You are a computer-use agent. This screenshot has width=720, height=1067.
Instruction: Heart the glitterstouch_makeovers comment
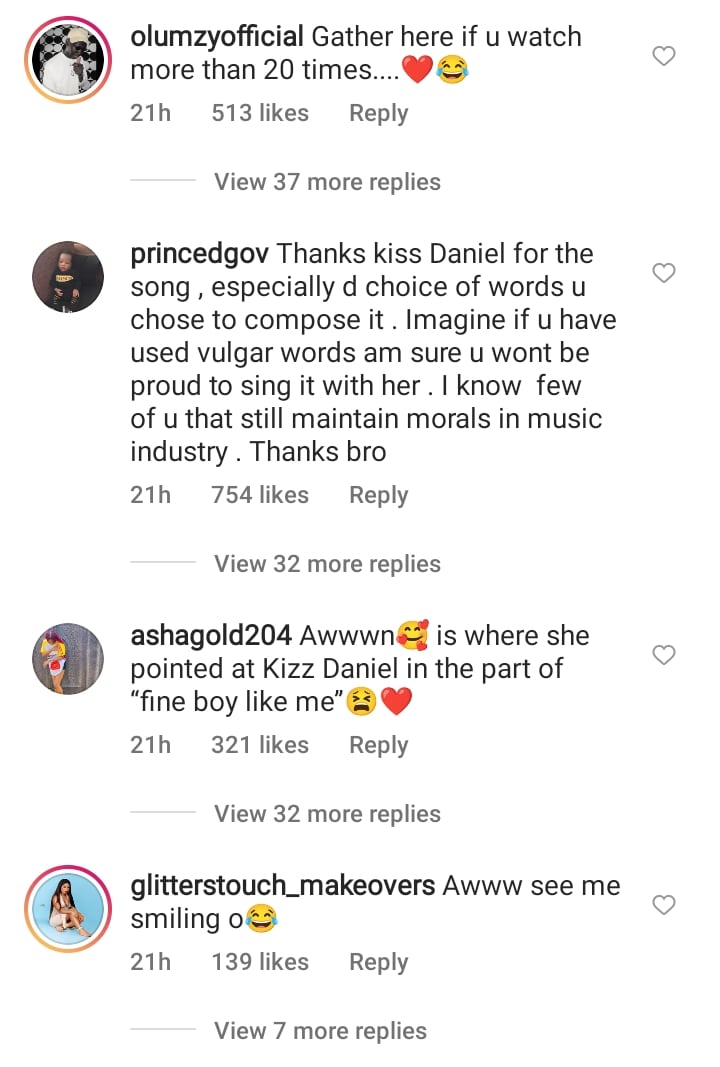pos(663,905)
